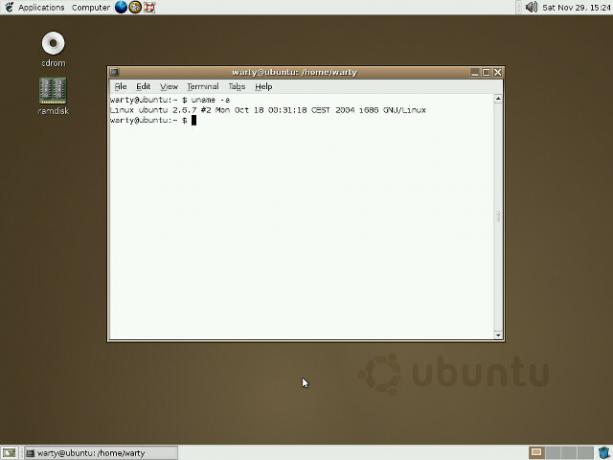Open the Trash icon in bottom panel
Viewport: 613px width, 460px height.
[x=604, y=453]
